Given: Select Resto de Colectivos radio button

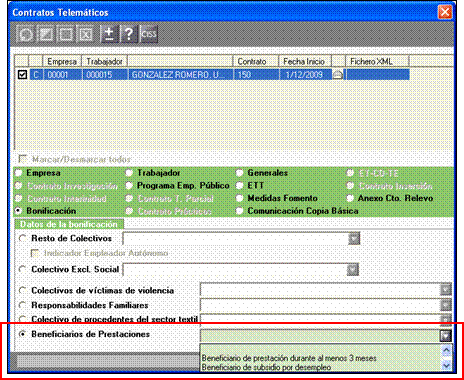Looking at the screenshot, I should pos(23,239).
